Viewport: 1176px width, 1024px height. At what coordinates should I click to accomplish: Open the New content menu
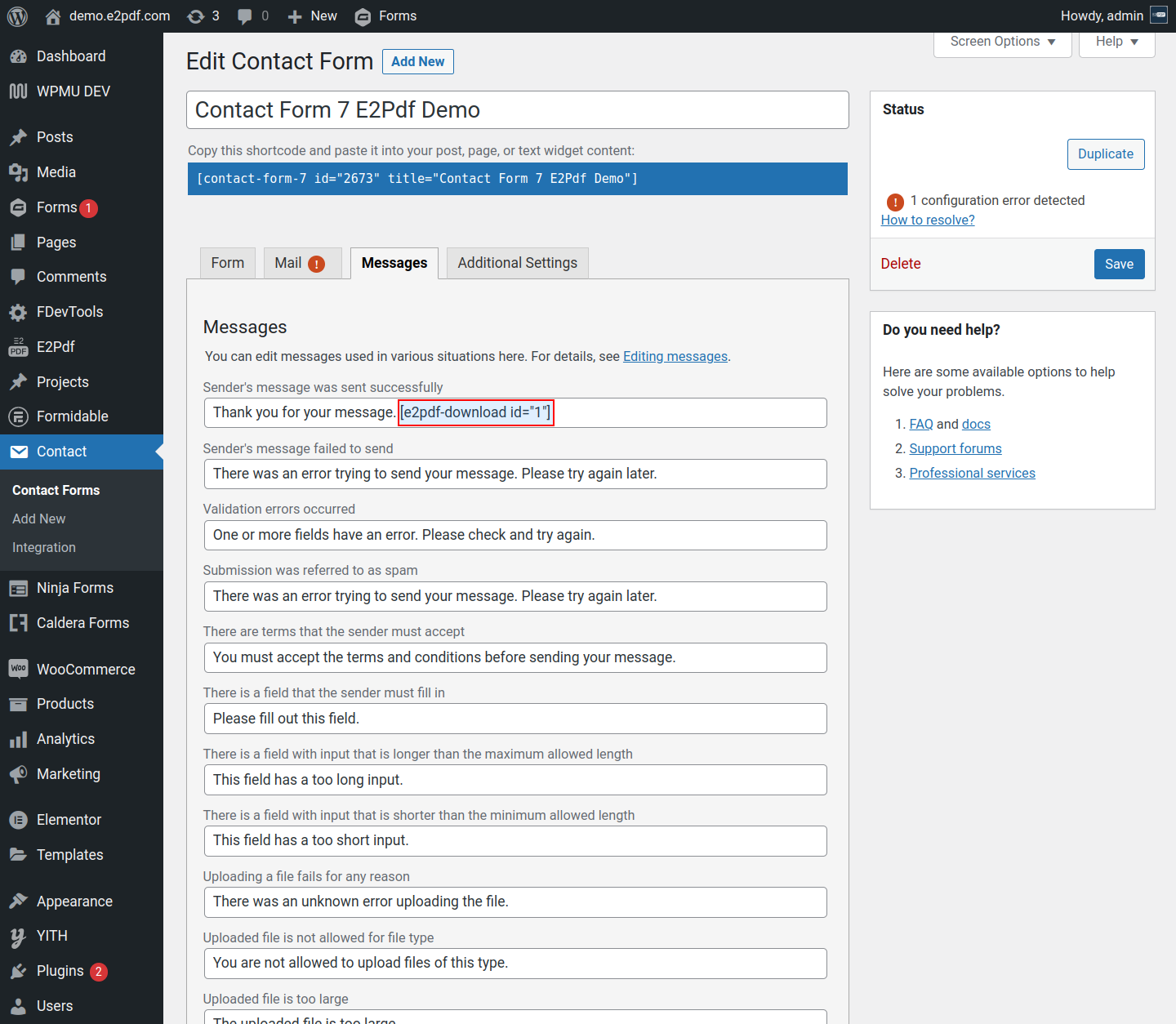pos(312,16)
